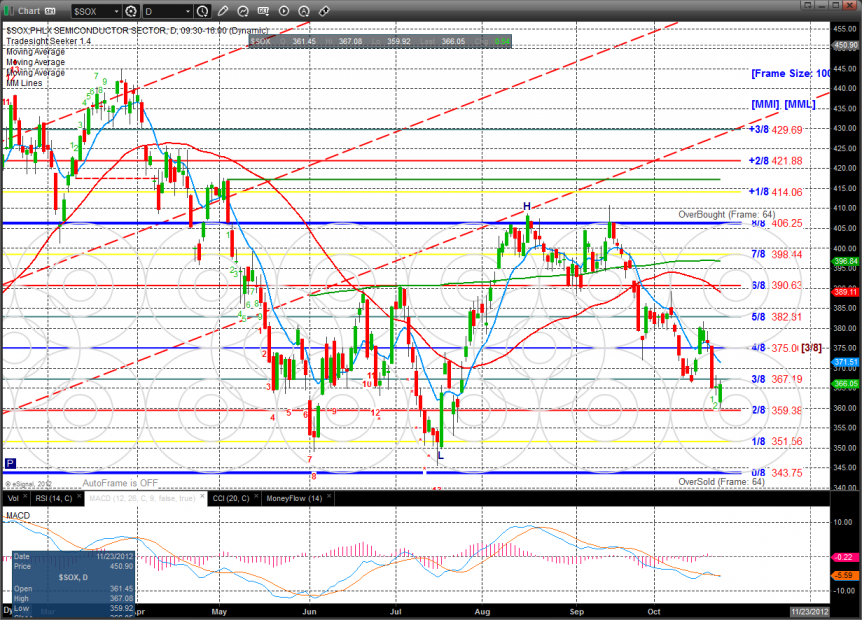
Task: Click the bar replay play icon
Action: (x=284, y=11)
